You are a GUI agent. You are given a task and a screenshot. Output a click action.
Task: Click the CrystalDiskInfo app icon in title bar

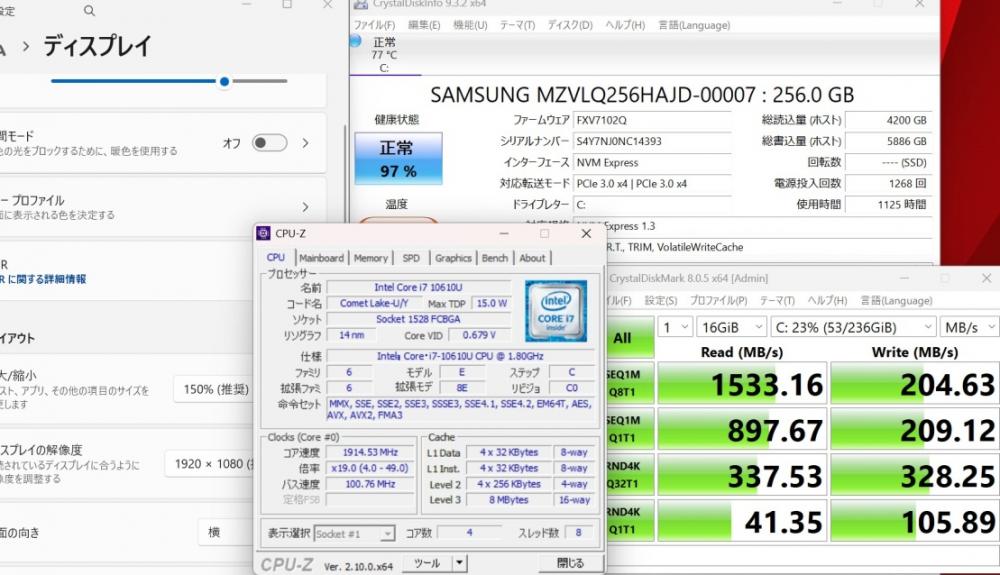(361, 4)
